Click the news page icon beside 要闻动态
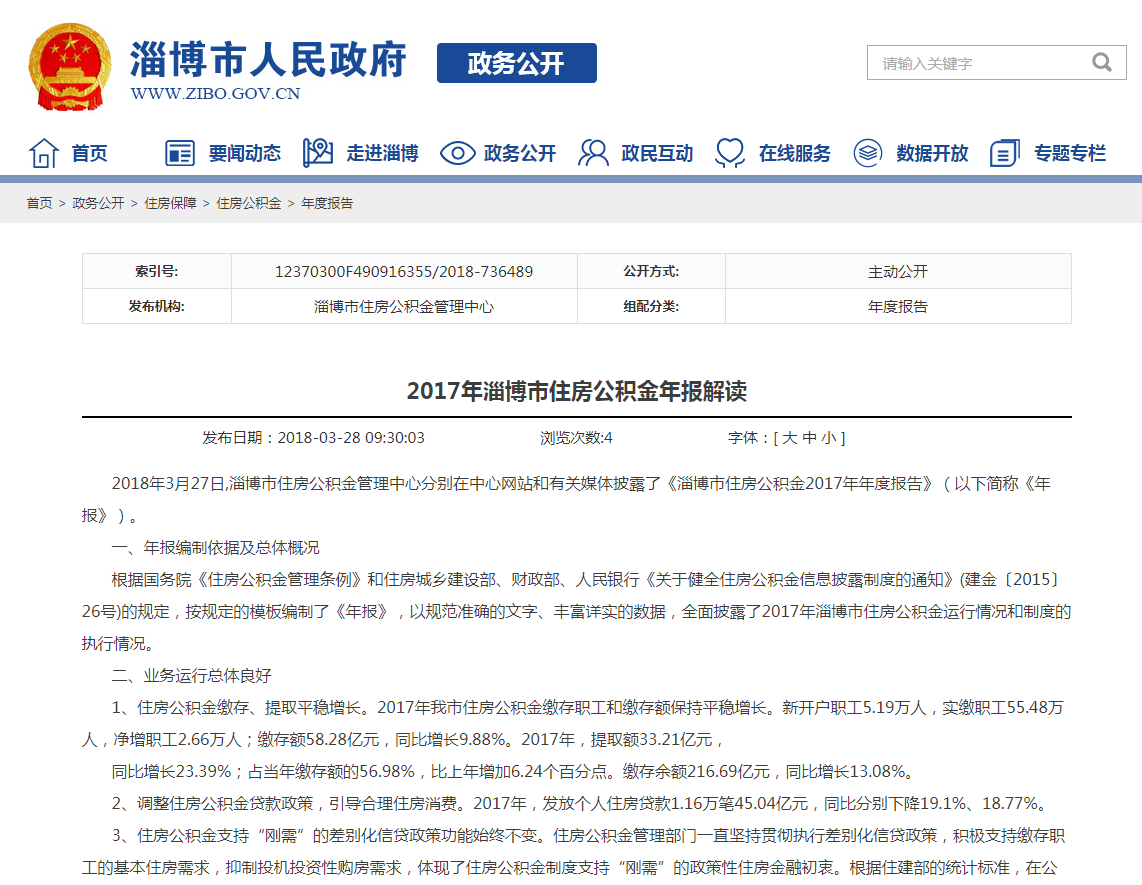1142x885 pixels. (180, 154)
